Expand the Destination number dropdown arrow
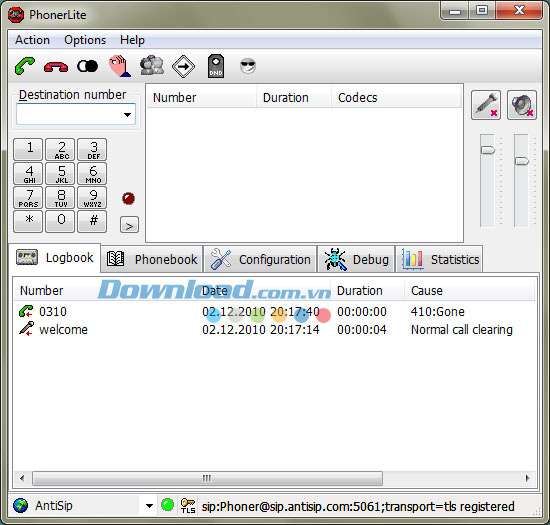This screenshot has width=550, height=525. pyautogui.click(x=128, y=114)
